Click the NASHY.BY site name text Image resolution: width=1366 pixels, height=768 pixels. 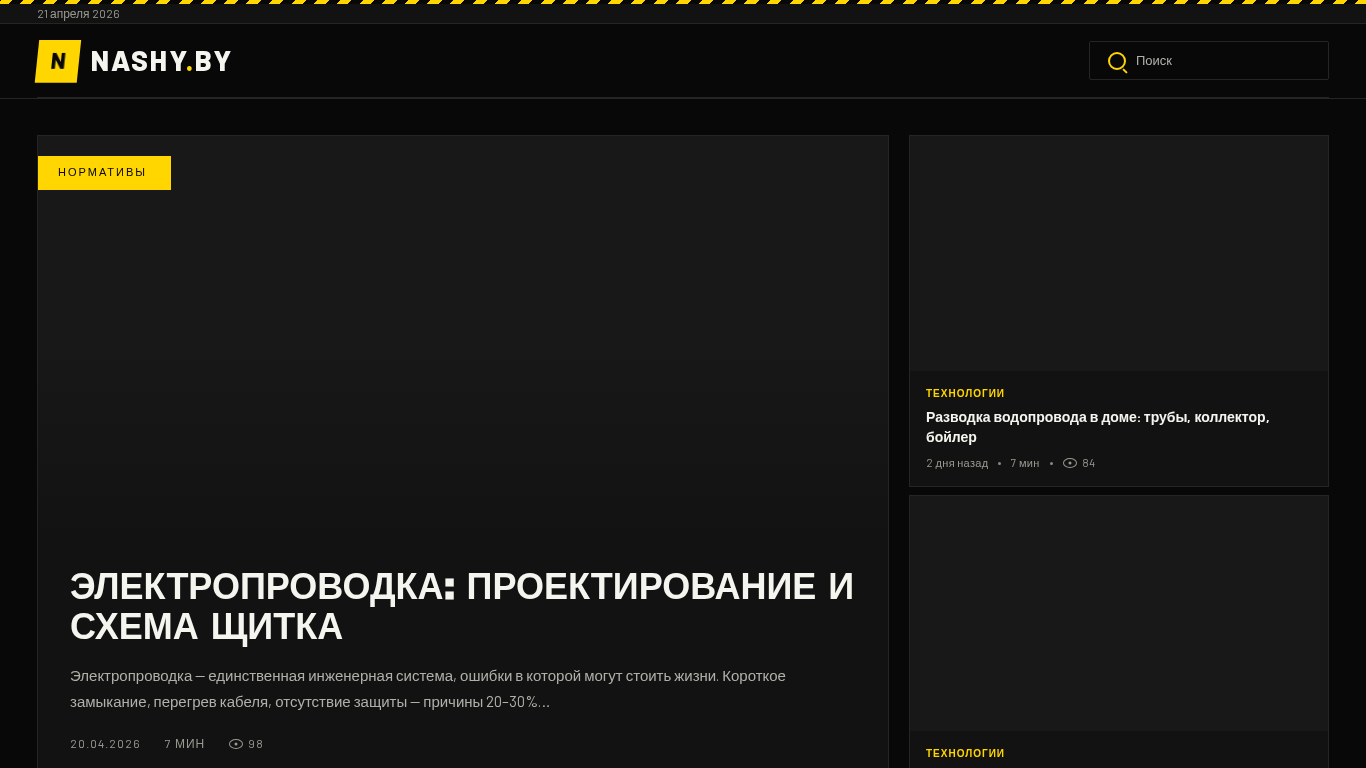[161, 62]
